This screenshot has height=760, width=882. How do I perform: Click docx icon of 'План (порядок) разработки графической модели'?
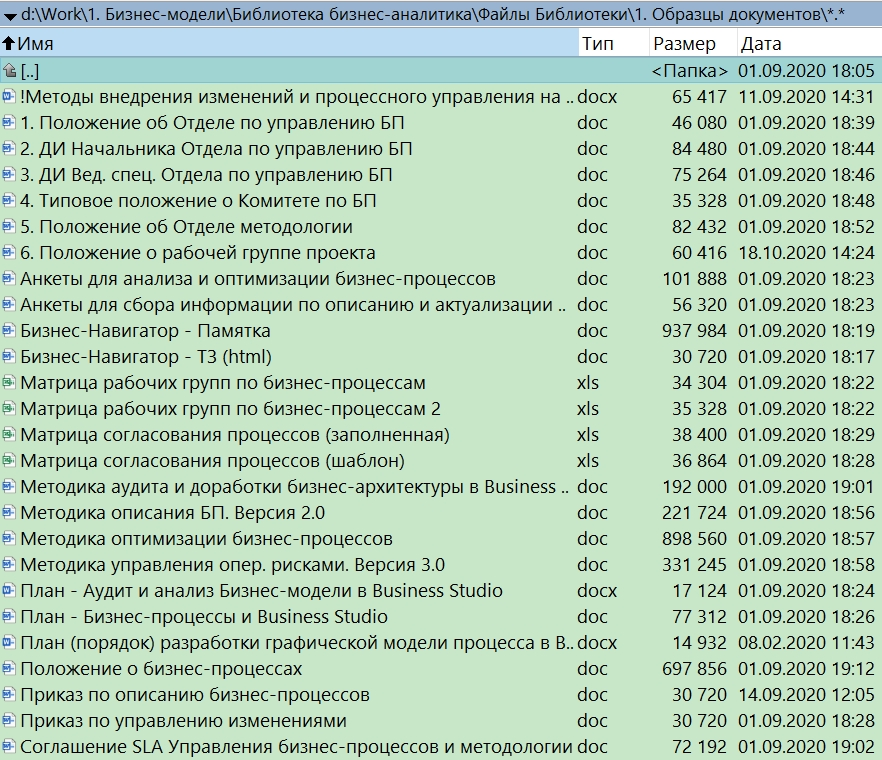[x=8, y=642]
